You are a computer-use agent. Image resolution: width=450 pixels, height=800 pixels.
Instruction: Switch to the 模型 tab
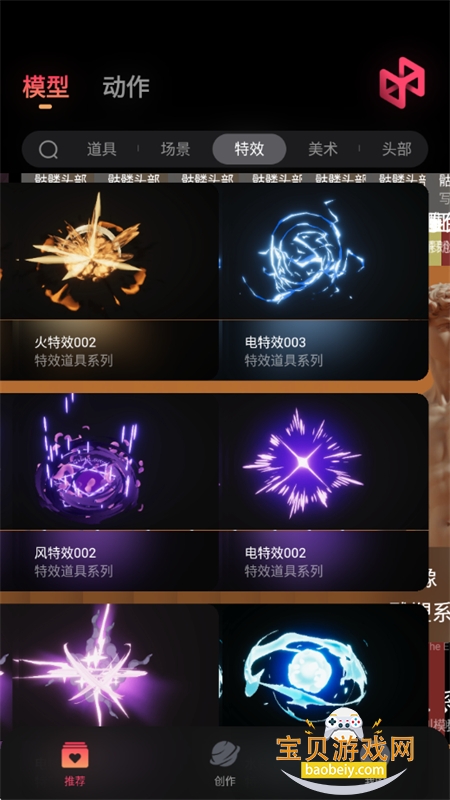pos(45,87)
